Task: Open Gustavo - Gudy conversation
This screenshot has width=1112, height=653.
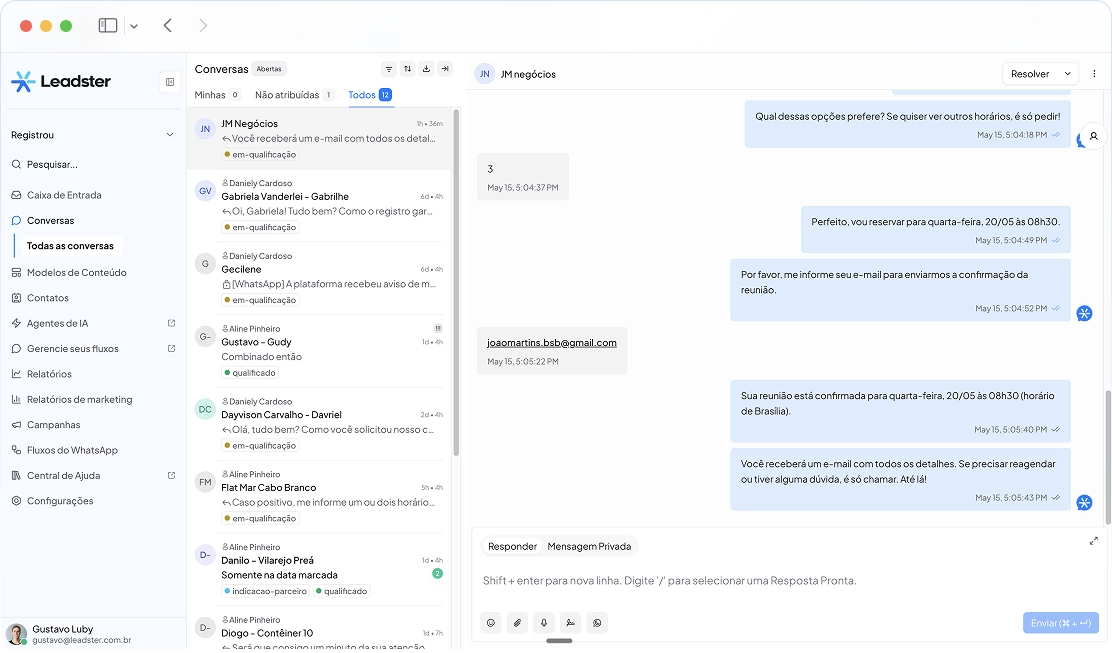Action: pyautogui.click(x=319, y=352)
